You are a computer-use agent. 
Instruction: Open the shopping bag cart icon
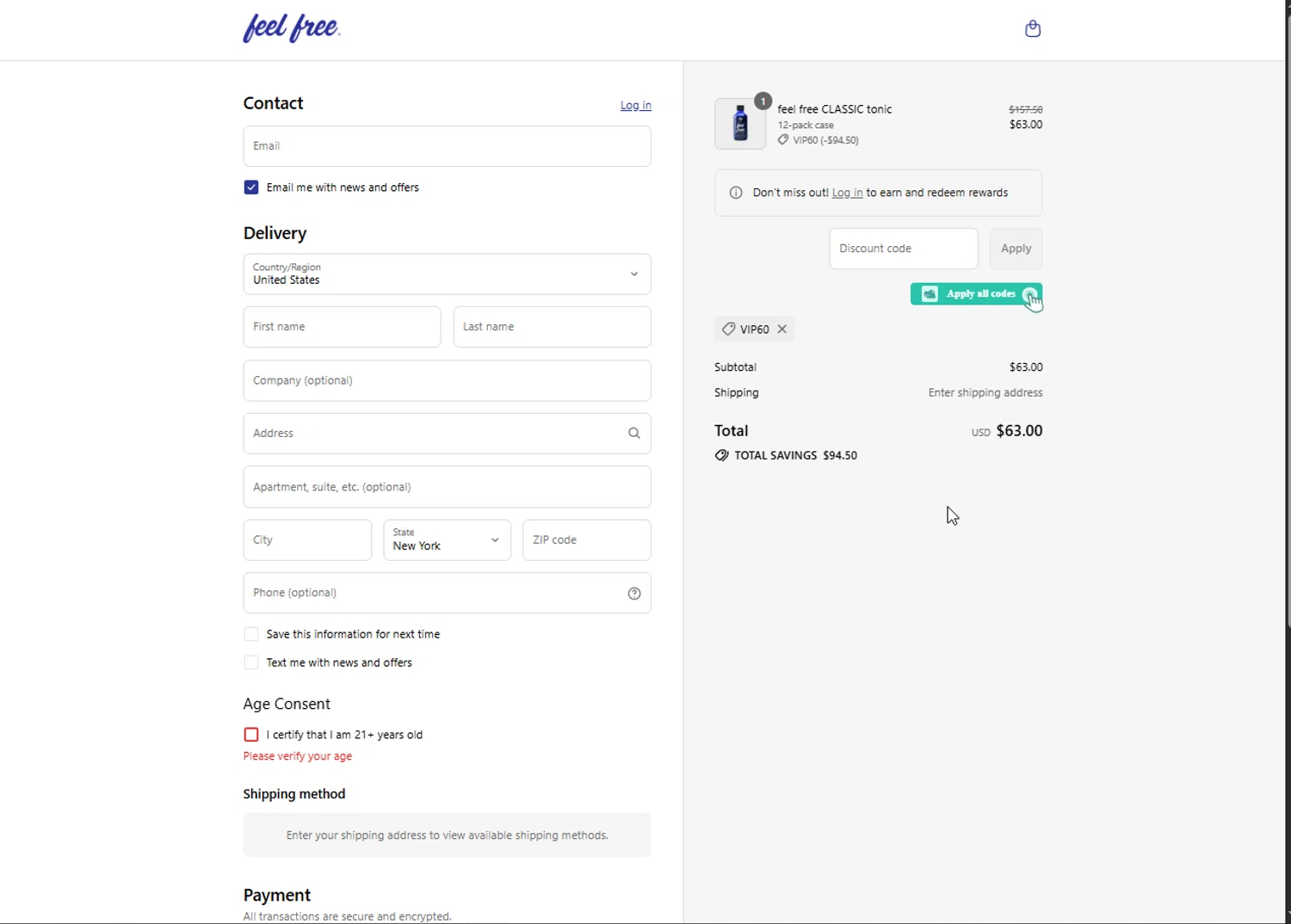(x=1033, y=29)
